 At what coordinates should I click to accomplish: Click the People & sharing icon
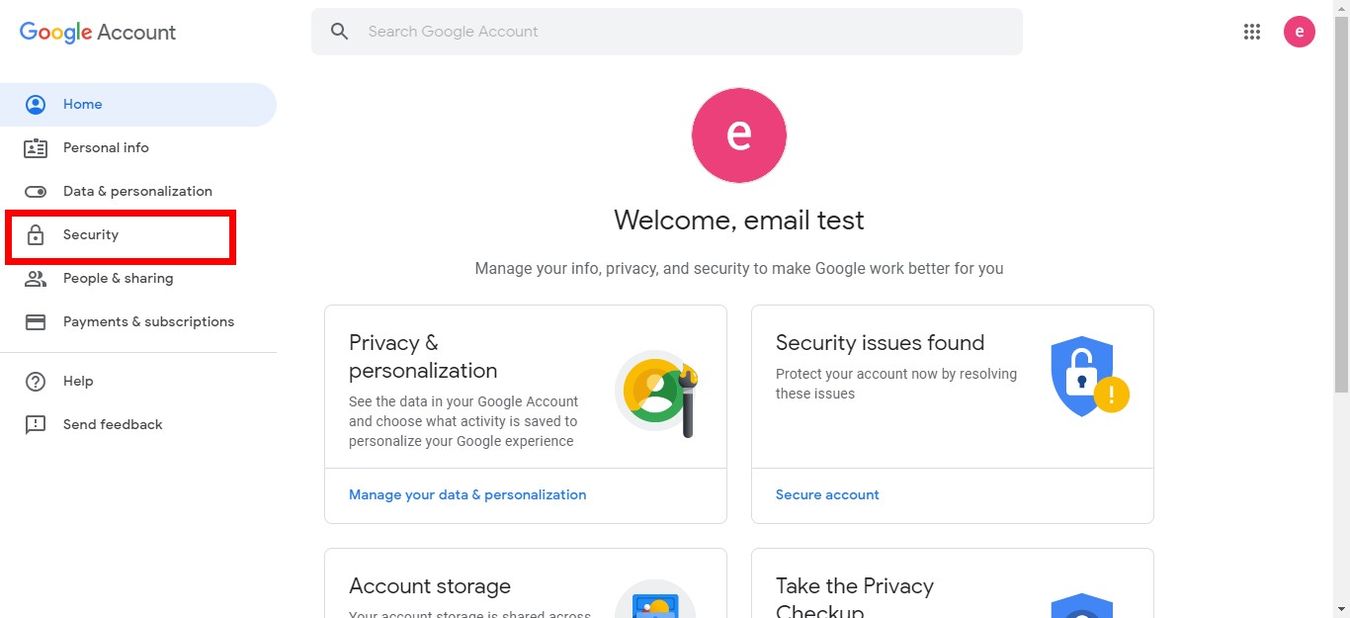36,279
